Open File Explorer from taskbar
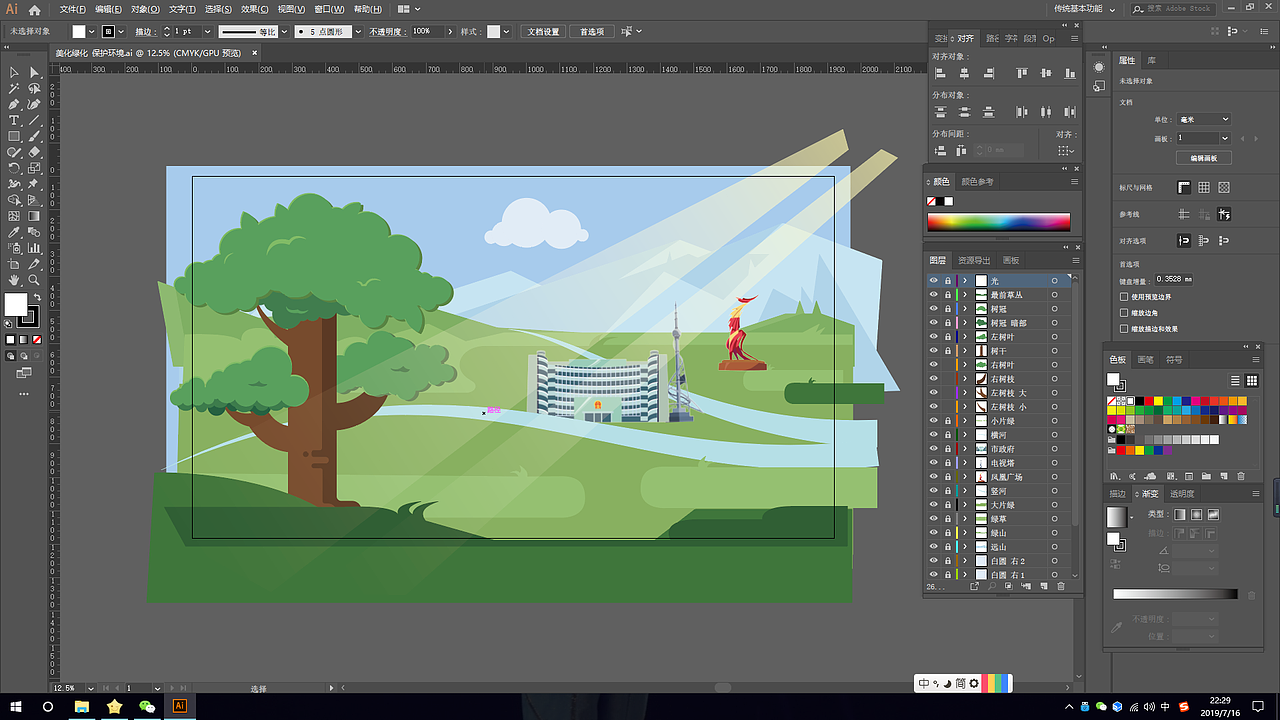The height and width of the screenshot is (720, 1280). (x=82, y=706)
